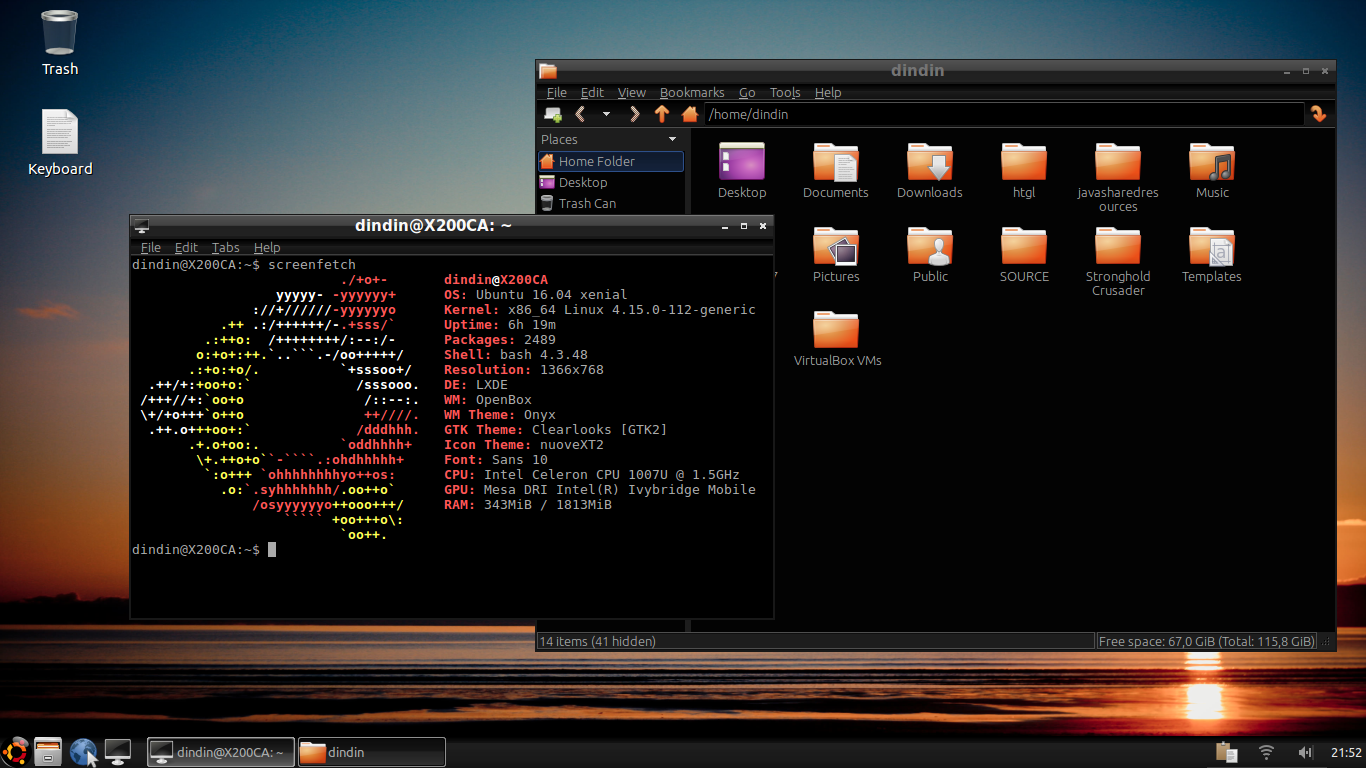Switch to dindin@X200CA terminal taskbar button
The height and width of the screenshot is (768, 1366).
point(221,752)
